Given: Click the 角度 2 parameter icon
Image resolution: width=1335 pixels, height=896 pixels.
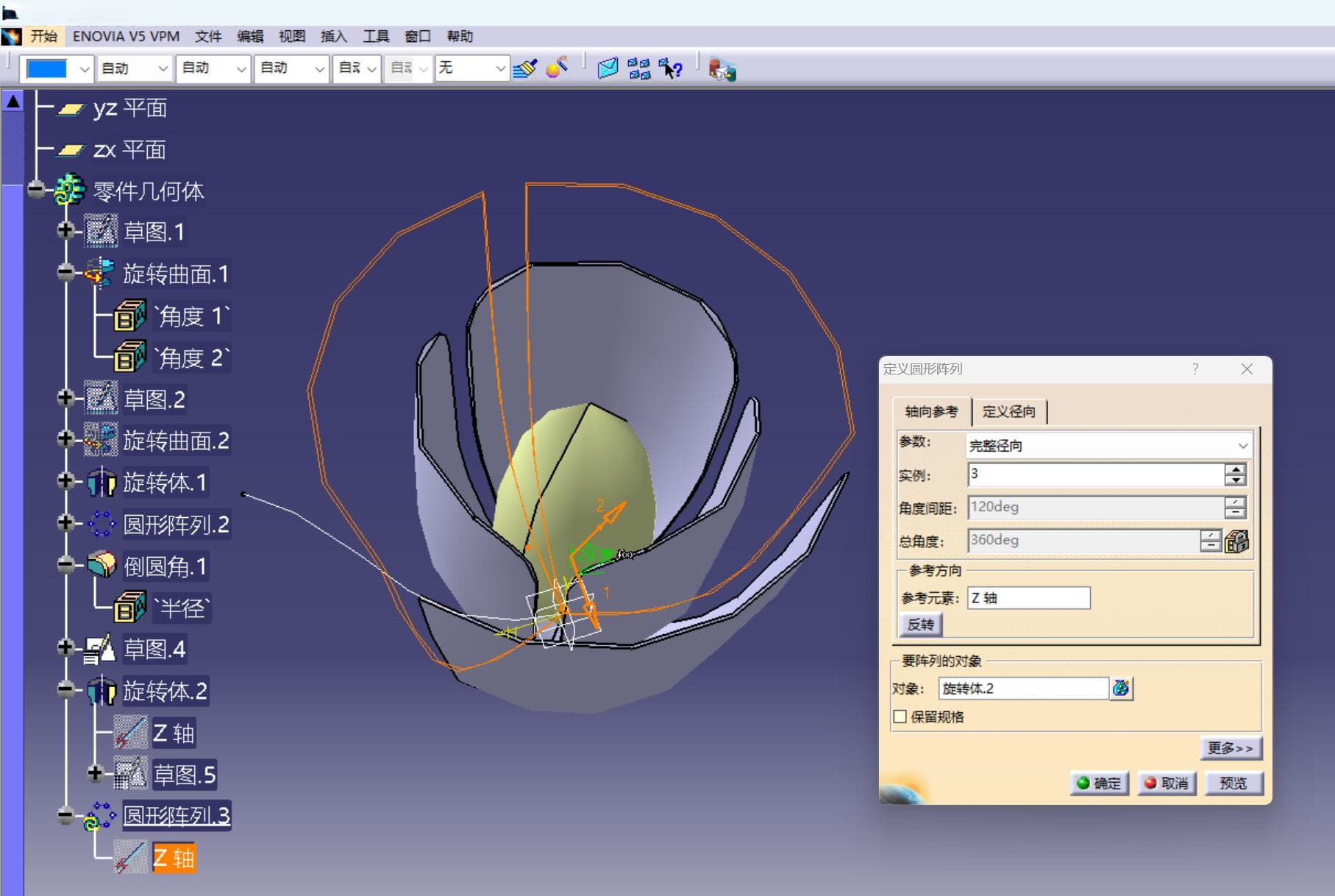Looking at the screenshot, I should [130, 357].
